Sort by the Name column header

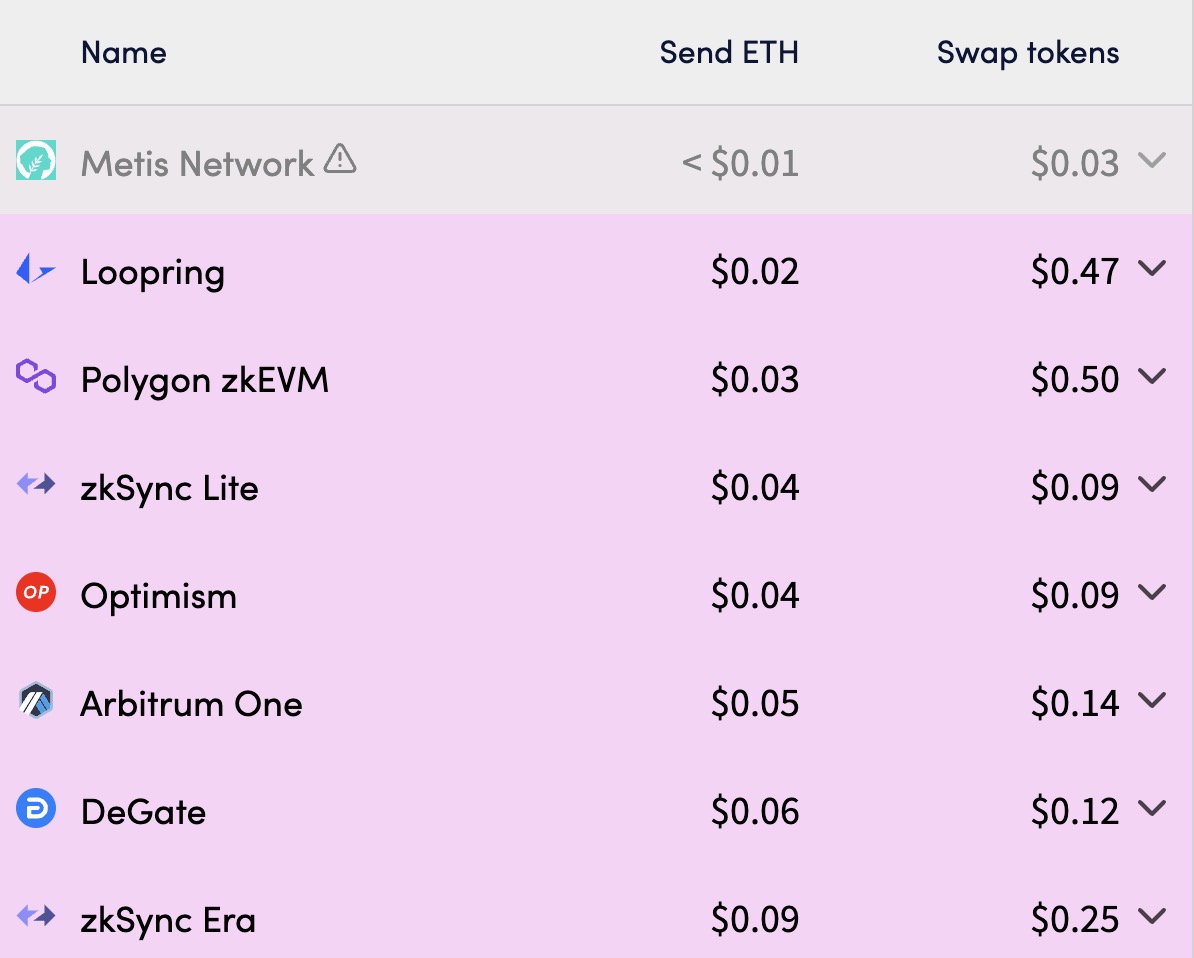click(x=124, y=52)
